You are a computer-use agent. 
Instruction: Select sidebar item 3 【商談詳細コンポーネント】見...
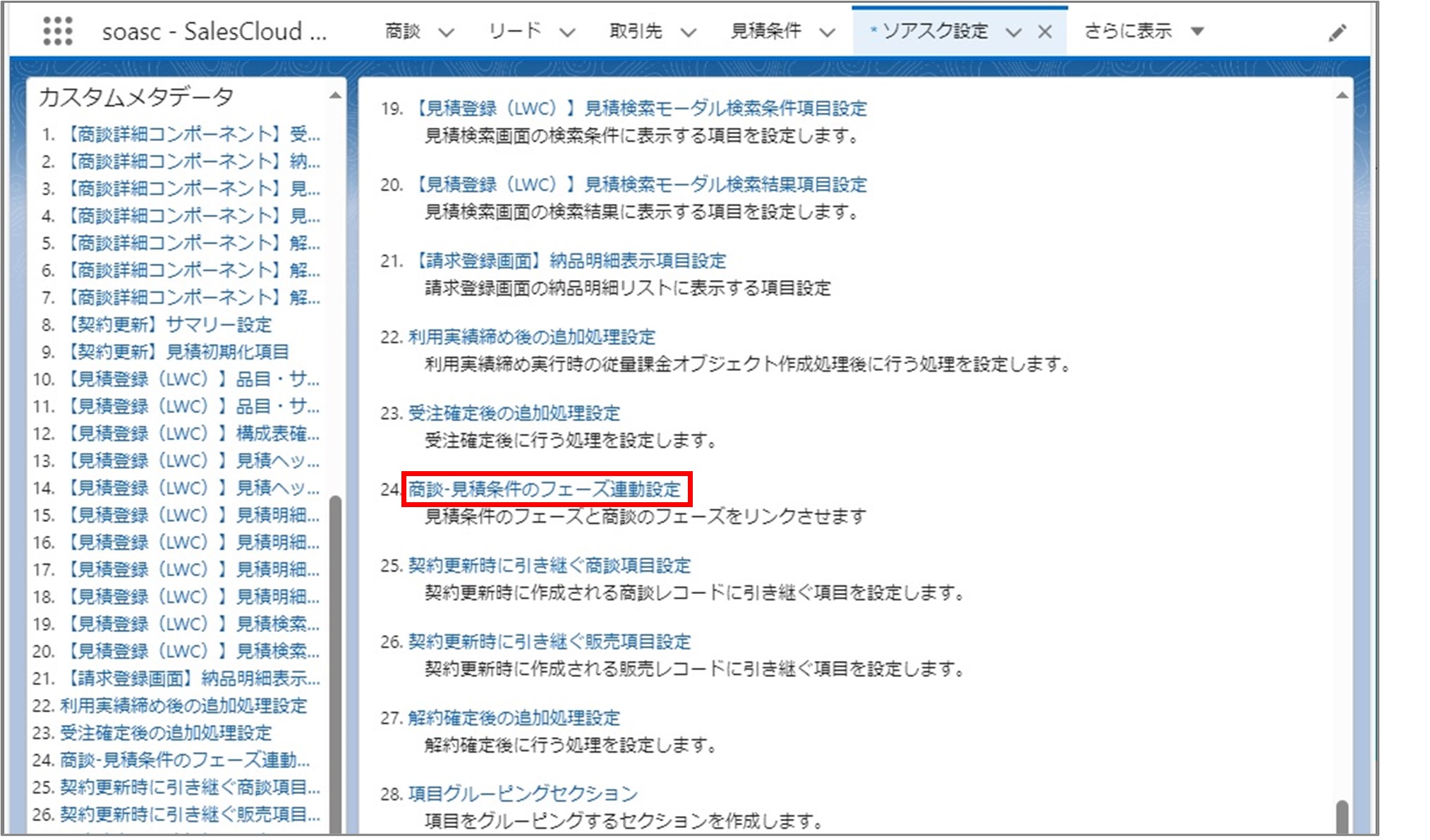point(190,188)
